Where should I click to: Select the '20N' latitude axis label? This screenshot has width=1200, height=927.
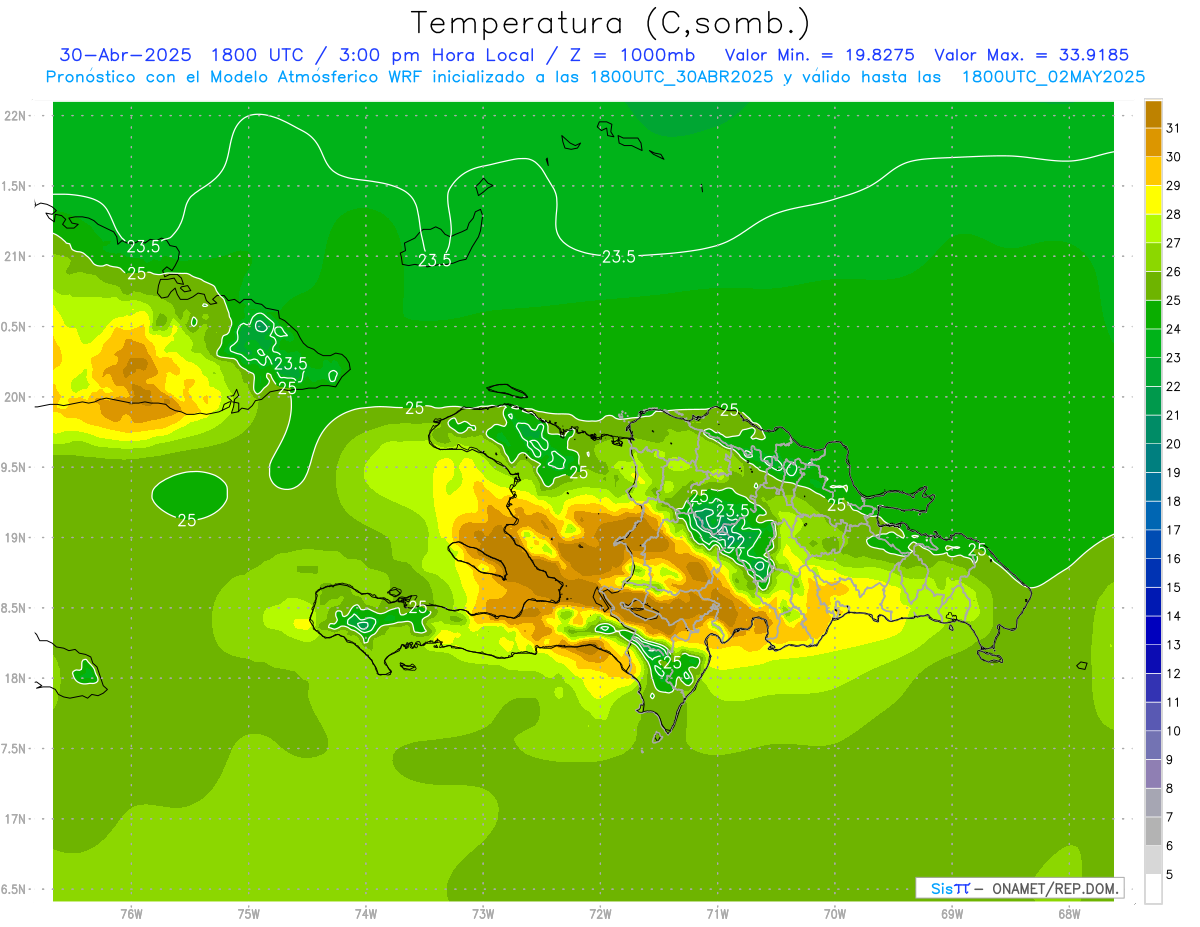pyautogui.click(x=14, y=397)
